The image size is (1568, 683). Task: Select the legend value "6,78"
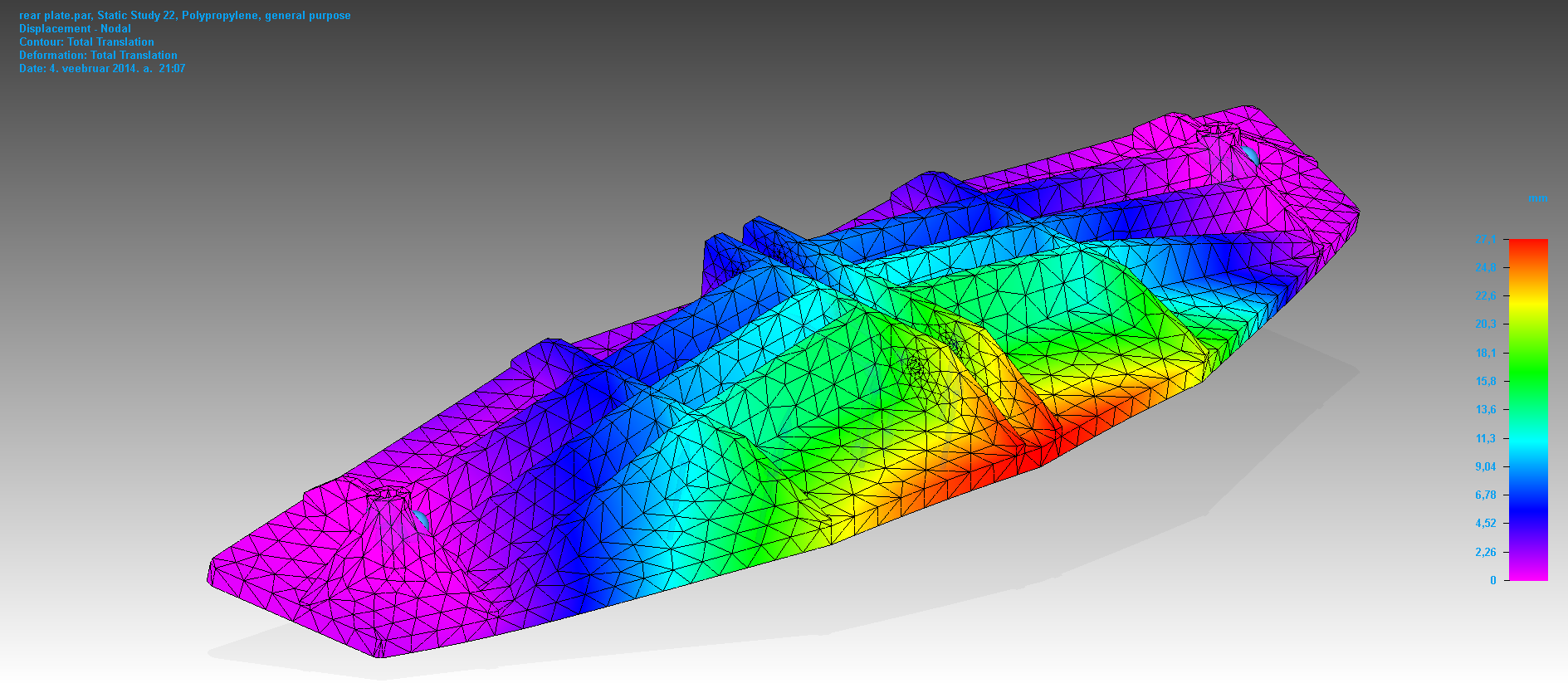[1486, 495]
